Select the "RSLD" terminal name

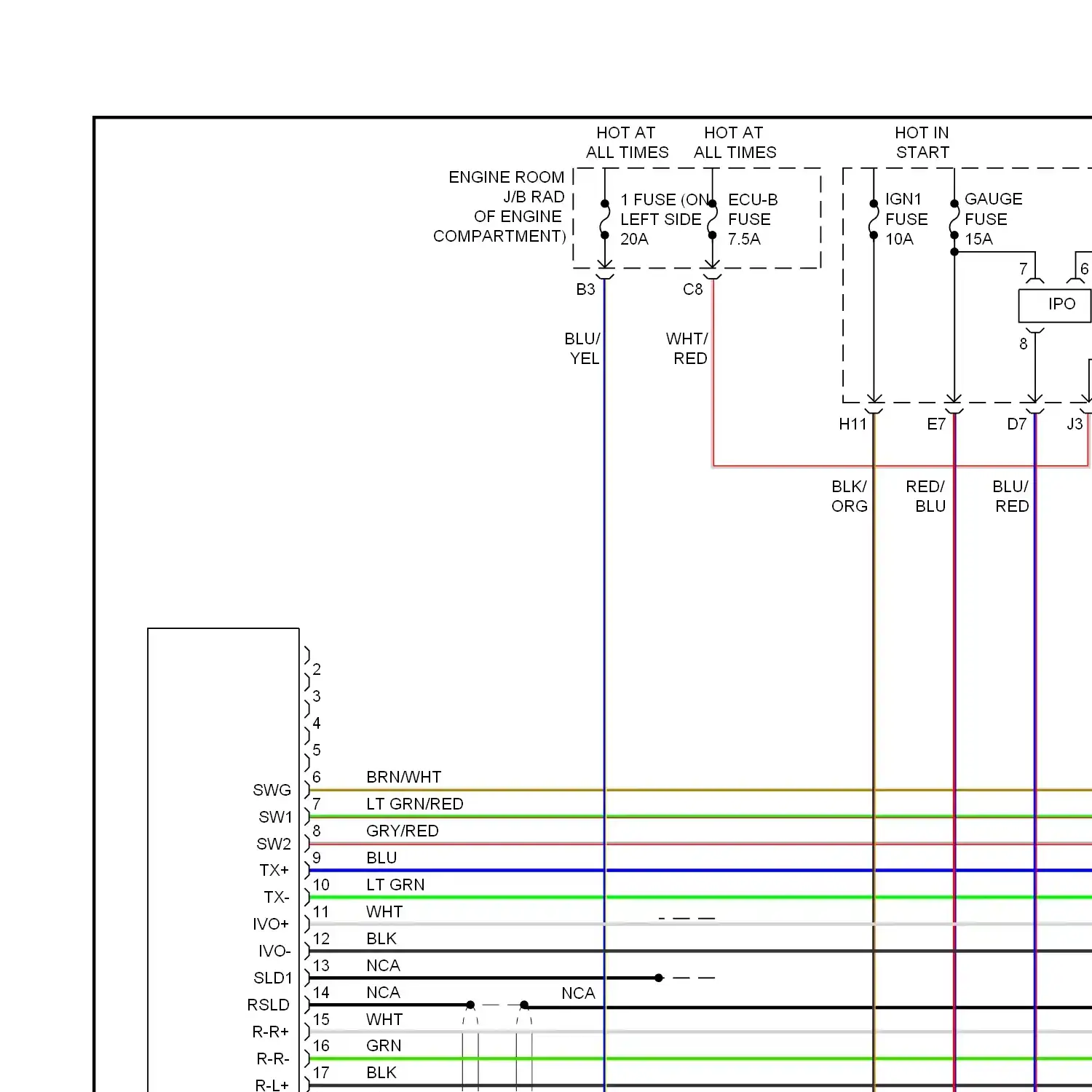(269, 1005)
